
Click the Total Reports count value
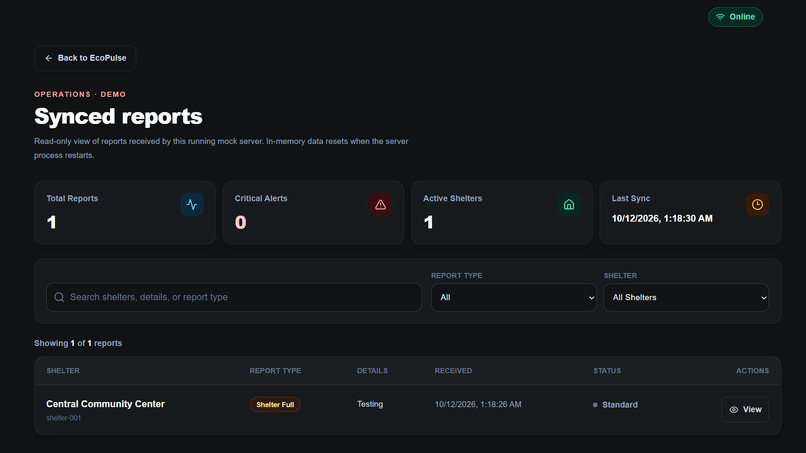coord(51,223)
